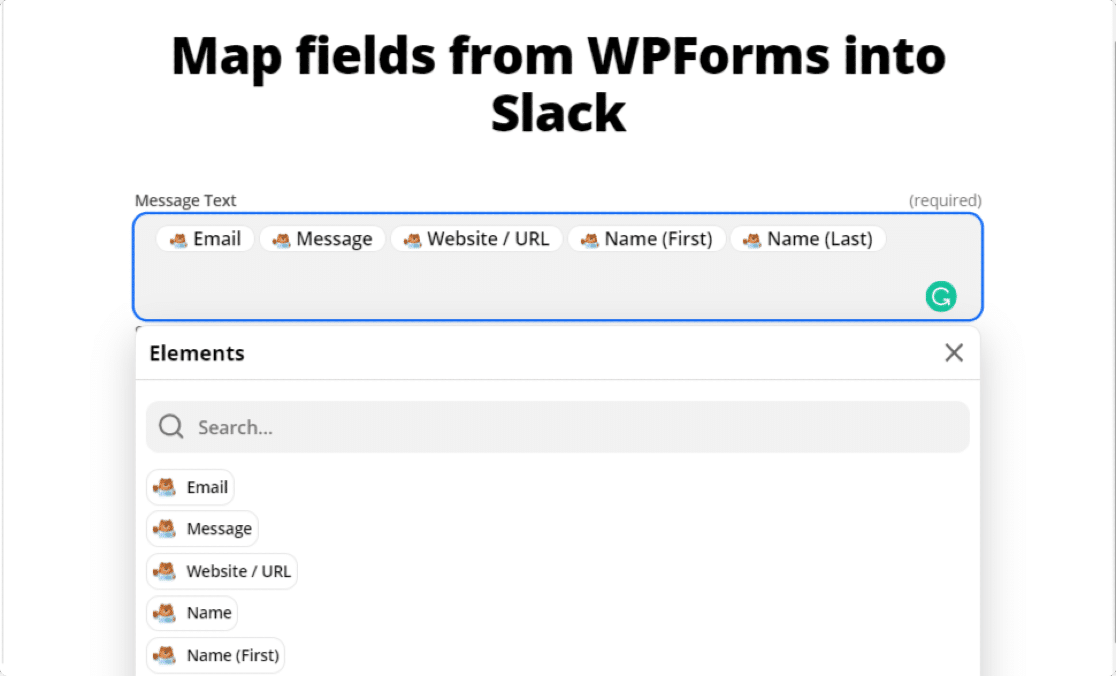Image resolution: width=1116 pixels, height=676 pixels.
Task: Close the Elements panel
Action: coord(954,352)
